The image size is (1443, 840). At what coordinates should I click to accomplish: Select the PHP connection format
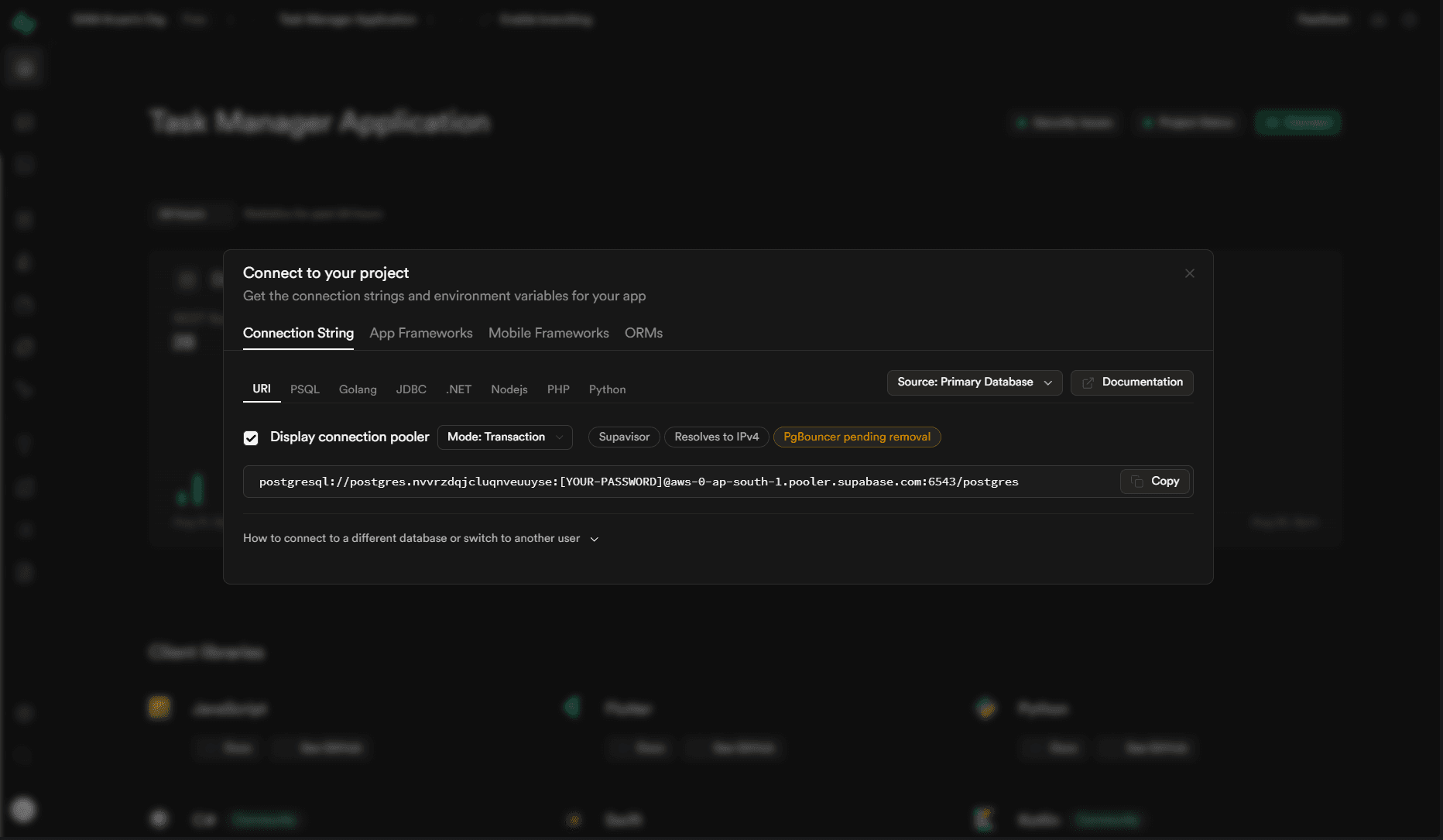(558, 389)
